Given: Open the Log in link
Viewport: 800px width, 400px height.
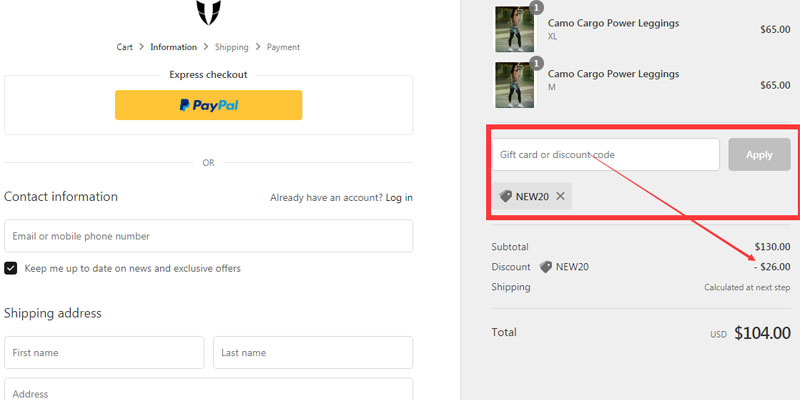Looking at the screenshot, I should [x=399, y=198].
